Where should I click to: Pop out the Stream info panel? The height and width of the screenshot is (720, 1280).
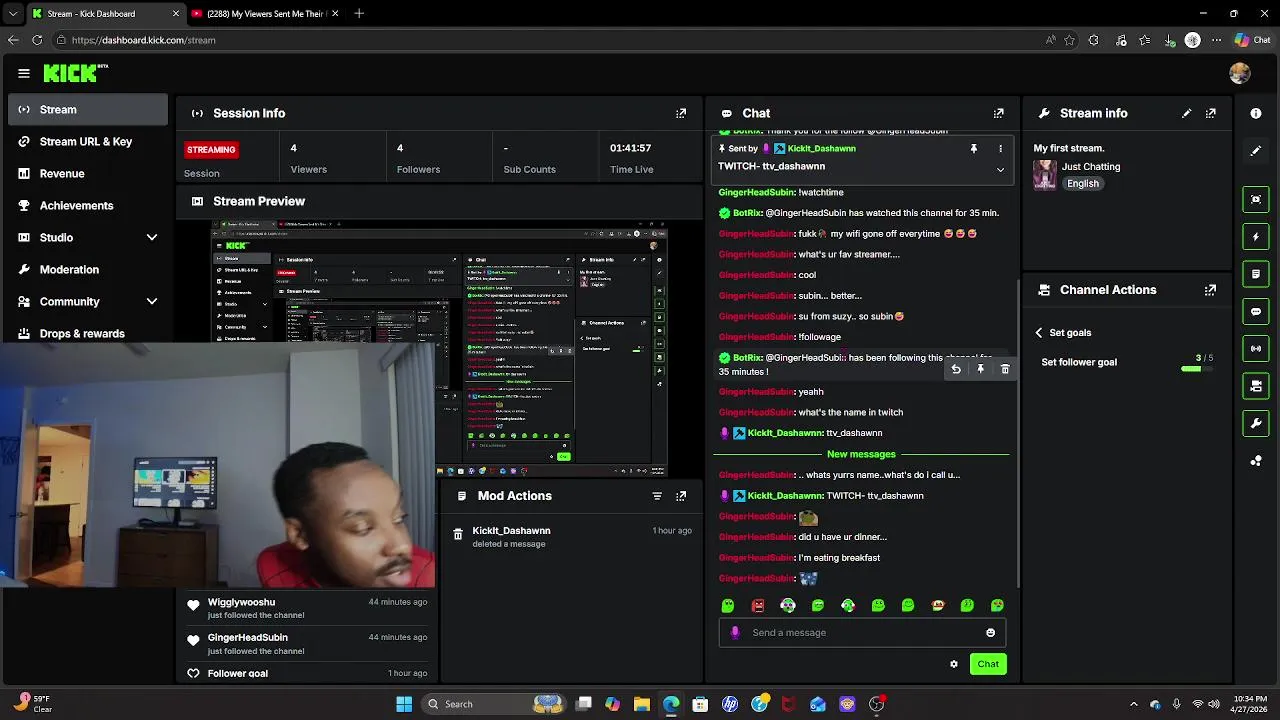point(1211,113)
